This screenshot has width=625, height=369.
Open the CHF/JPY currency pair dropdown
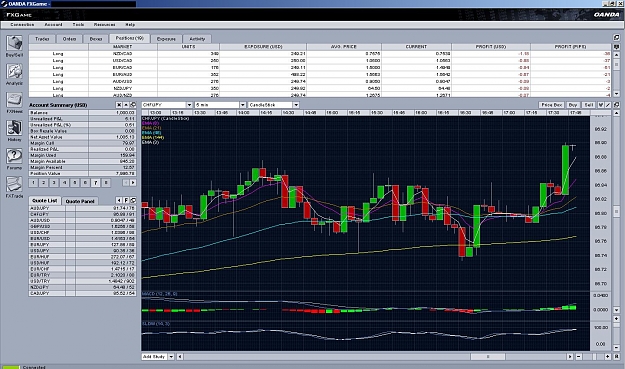(x=189, y=105)
